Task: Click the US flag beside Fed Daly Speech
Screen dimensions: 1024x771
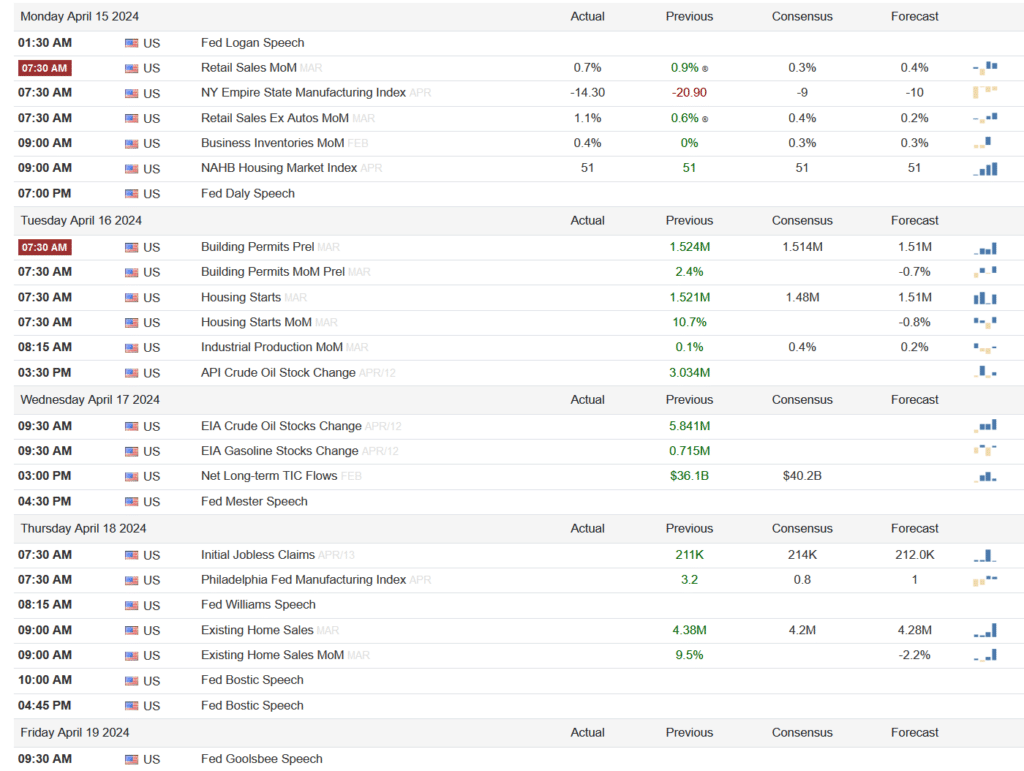Action: pos(132,194)
